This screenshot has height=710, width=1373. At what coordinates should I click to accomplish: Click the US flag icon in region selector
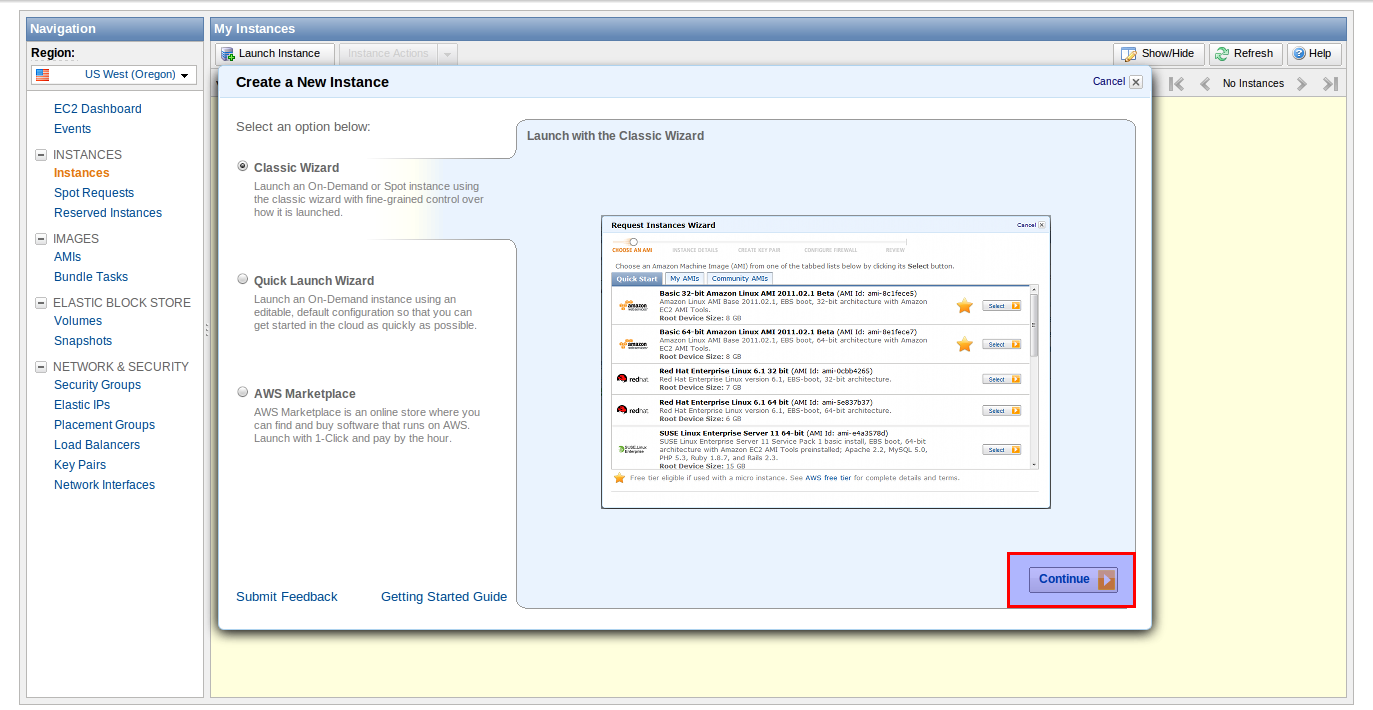coord(41,75)
